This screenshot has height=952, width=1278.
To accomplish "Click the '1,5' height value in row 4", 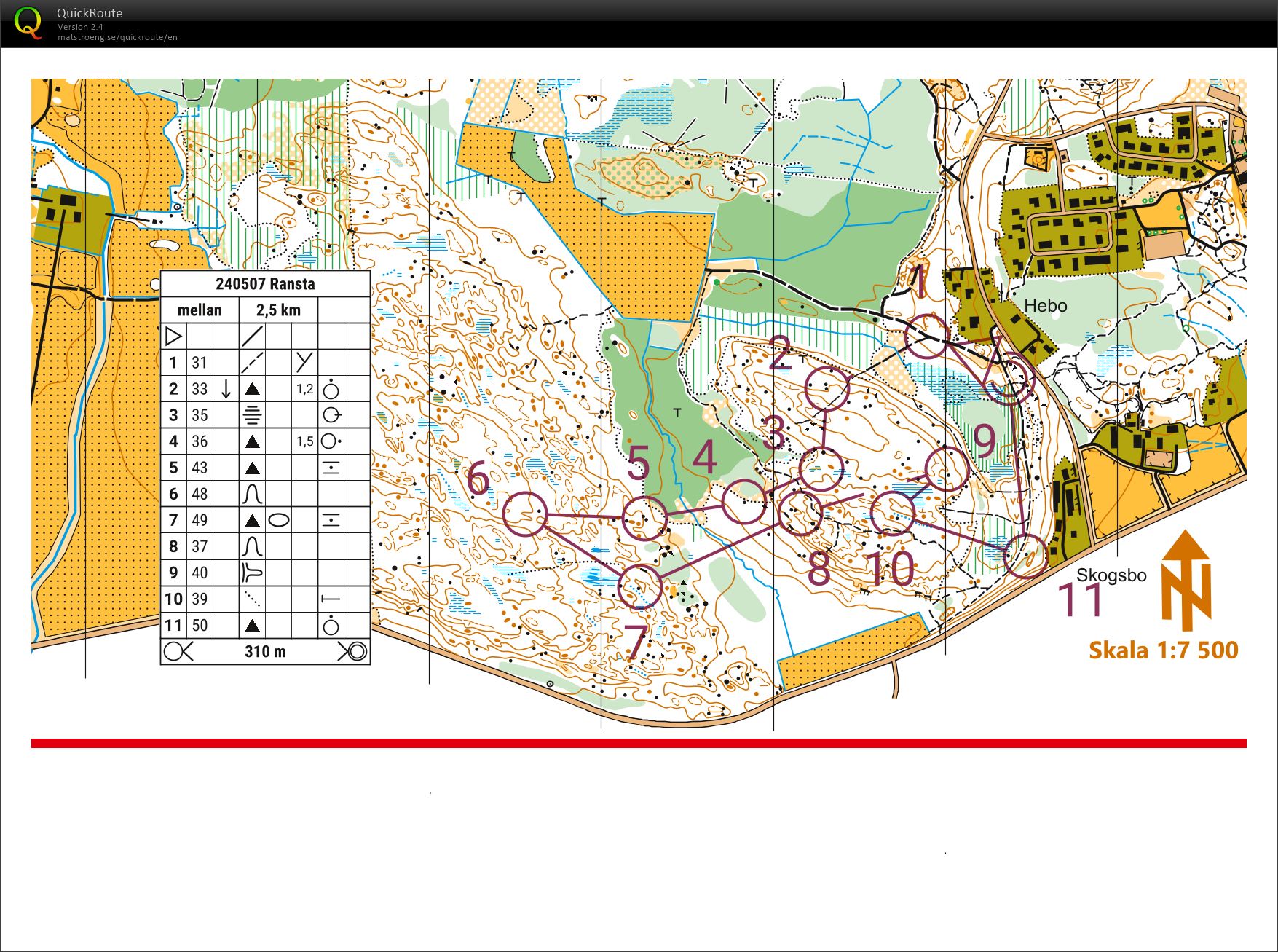I will (x=304, y=441).
